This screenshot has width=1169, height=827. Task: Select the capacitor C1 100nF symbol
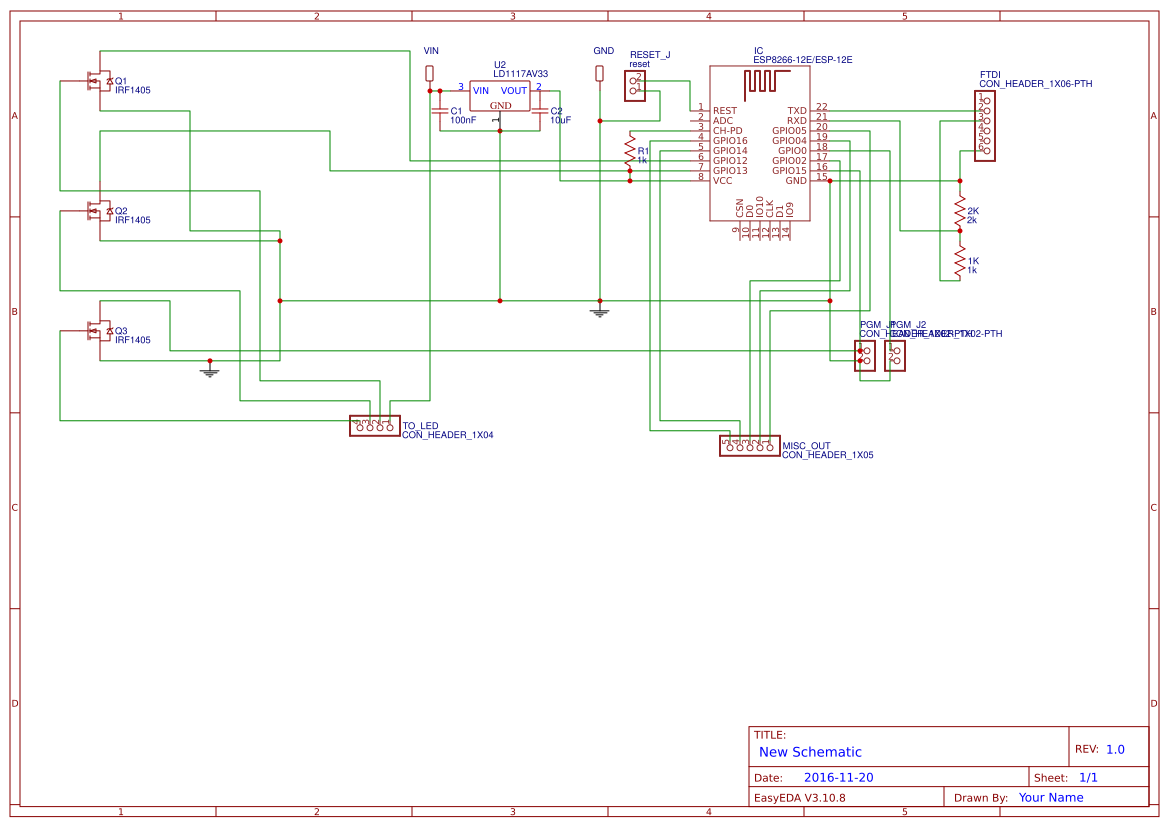tap(440, 112)
